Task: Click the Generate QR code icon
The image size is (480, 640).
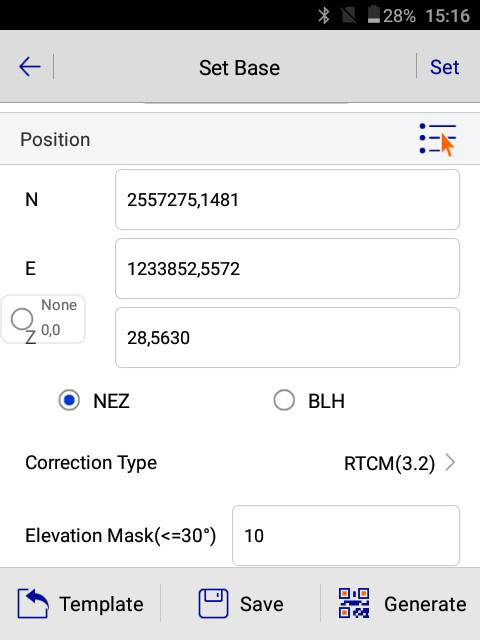Action: [x=354, y=603]
